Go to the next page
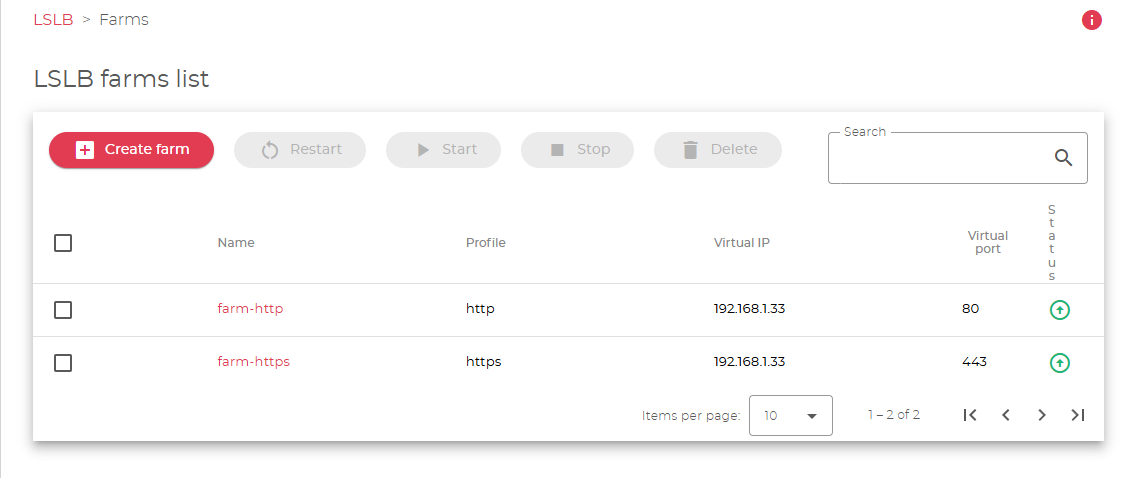1129x478 pixels. click(x=1042, y=415)
